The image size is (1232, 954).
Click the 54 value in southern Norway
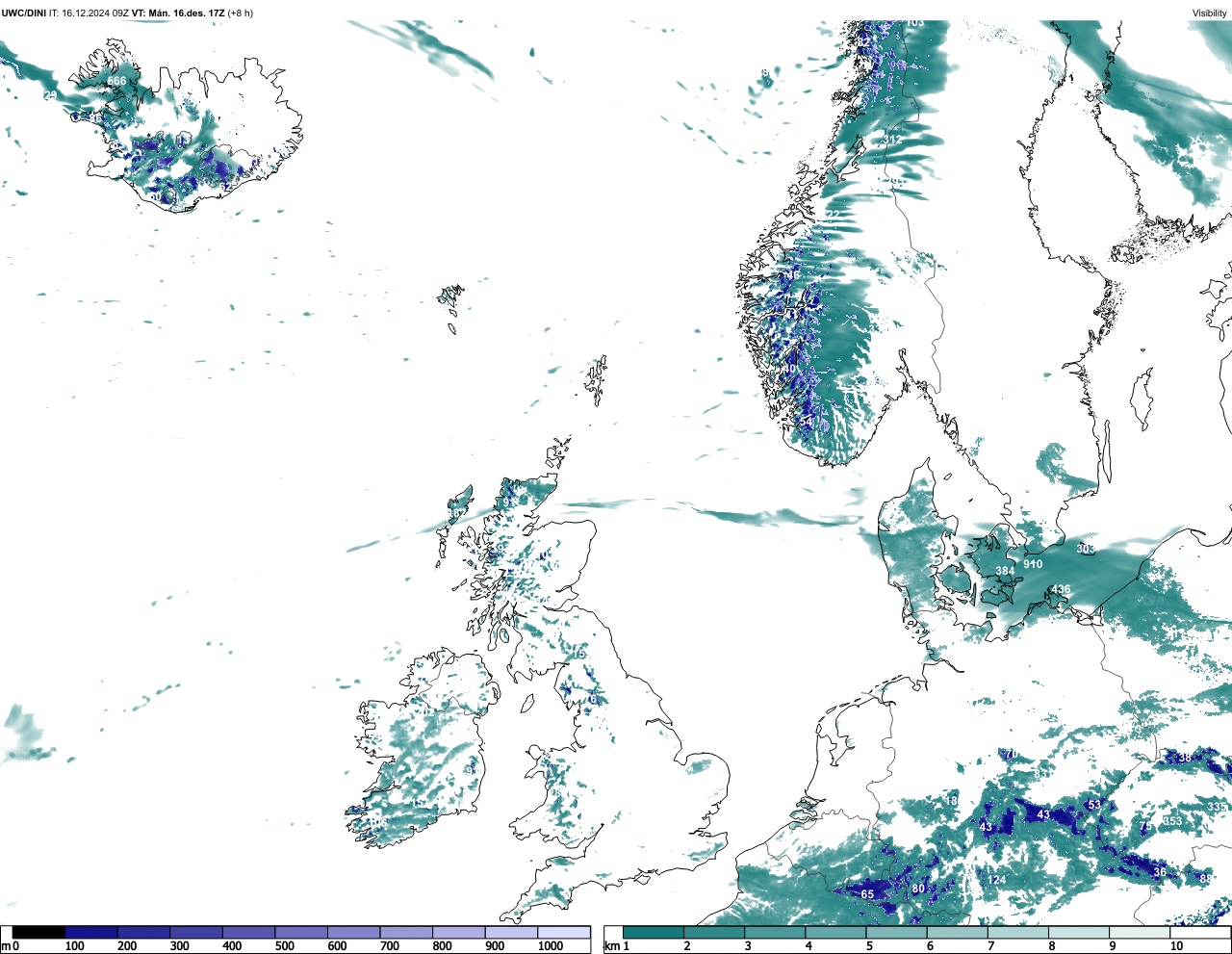(x=807, y=422)
